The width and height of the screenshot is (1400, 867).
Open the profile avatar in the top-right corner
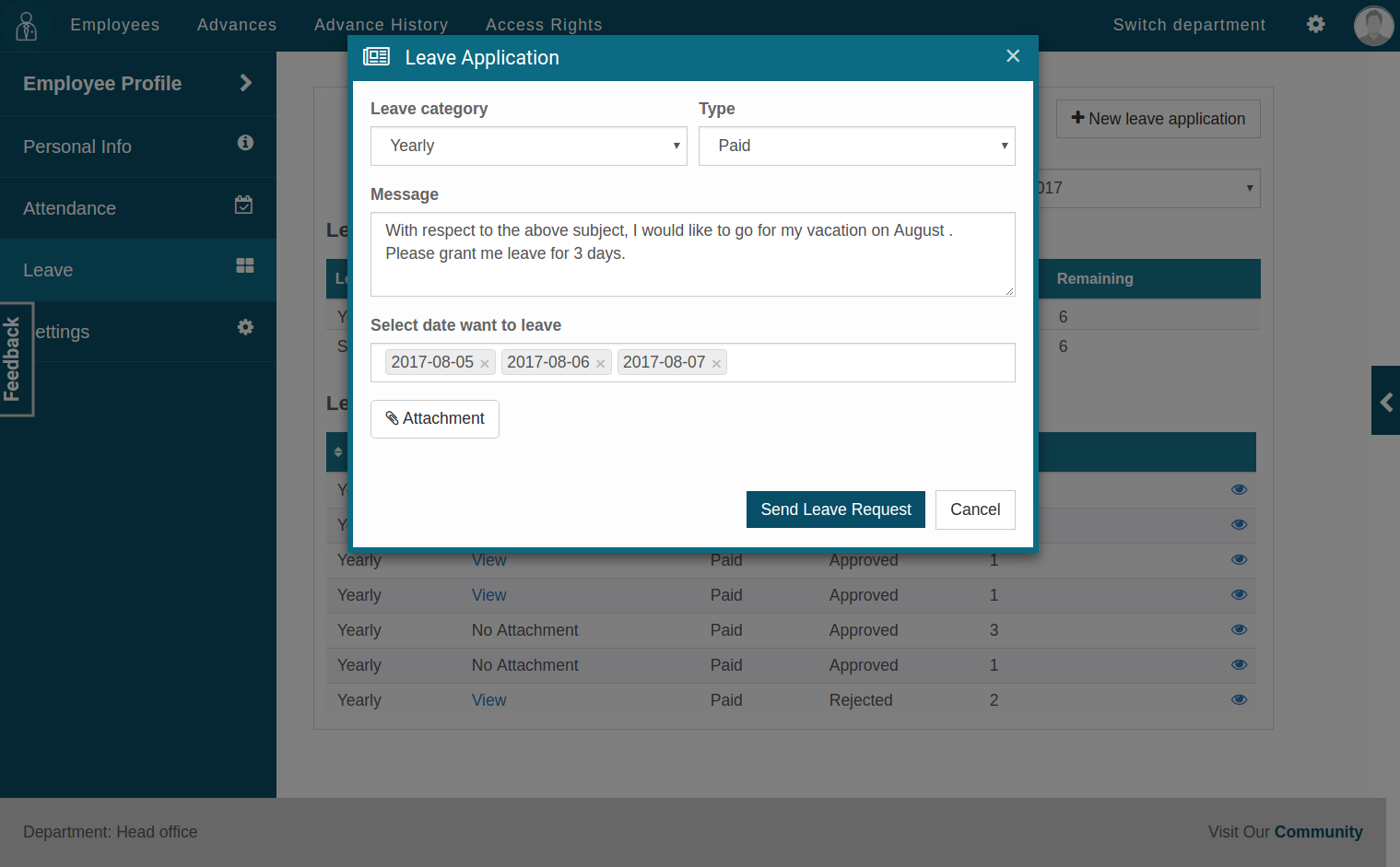(x=1373, y=25)
